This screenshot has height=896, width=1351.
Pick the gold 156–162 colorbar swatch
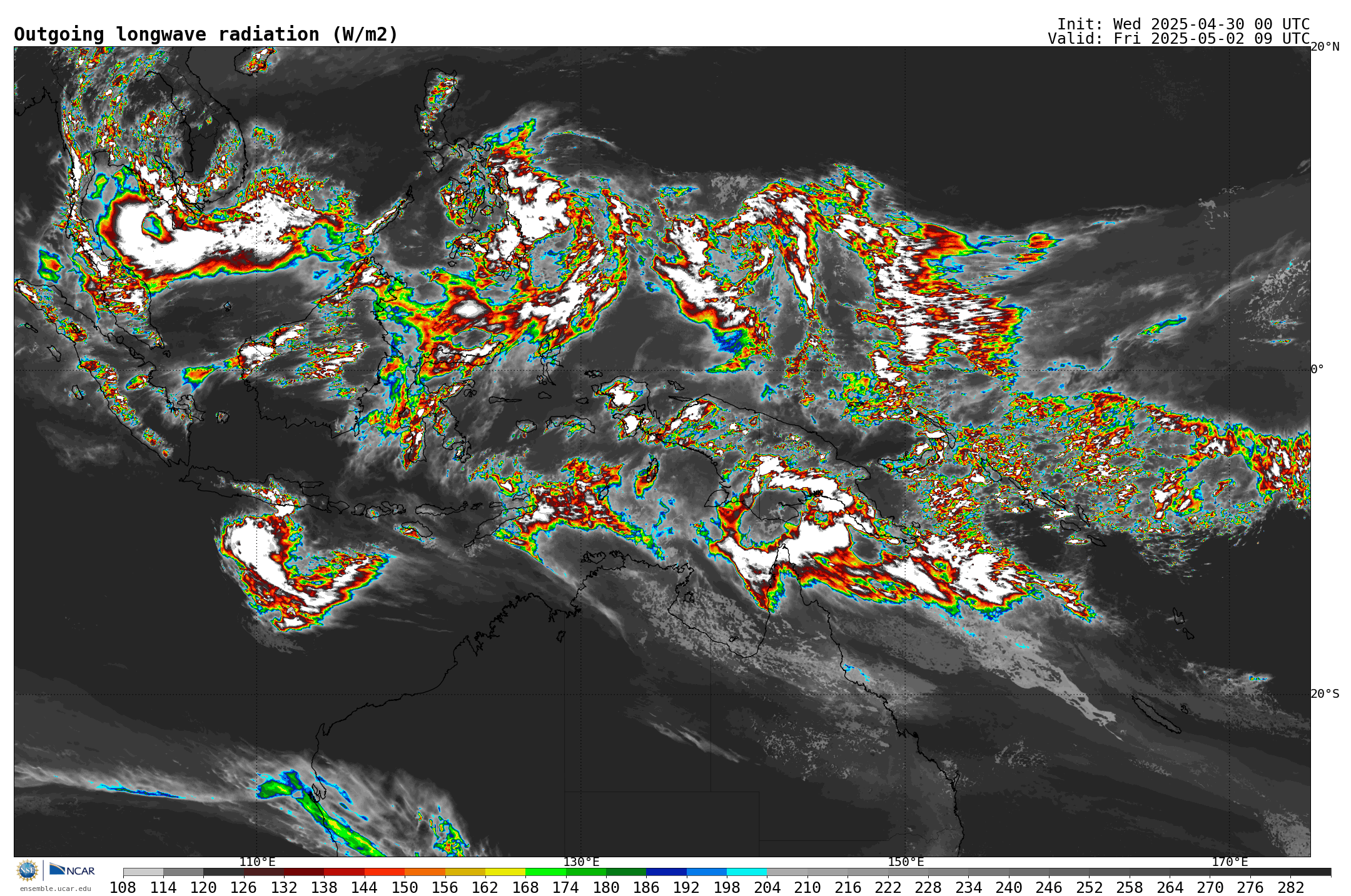click(x=465, y=872)
